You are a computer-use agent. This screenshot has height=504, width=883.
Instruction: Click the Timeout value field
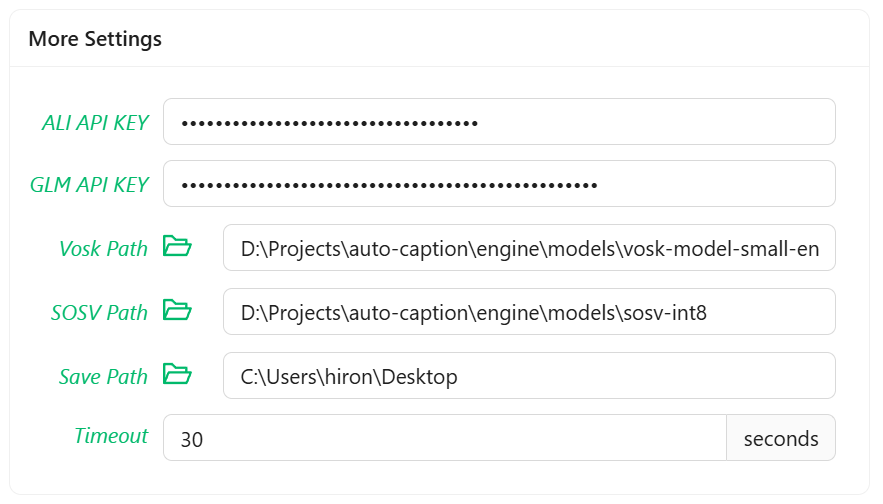[x=444, y=438]
